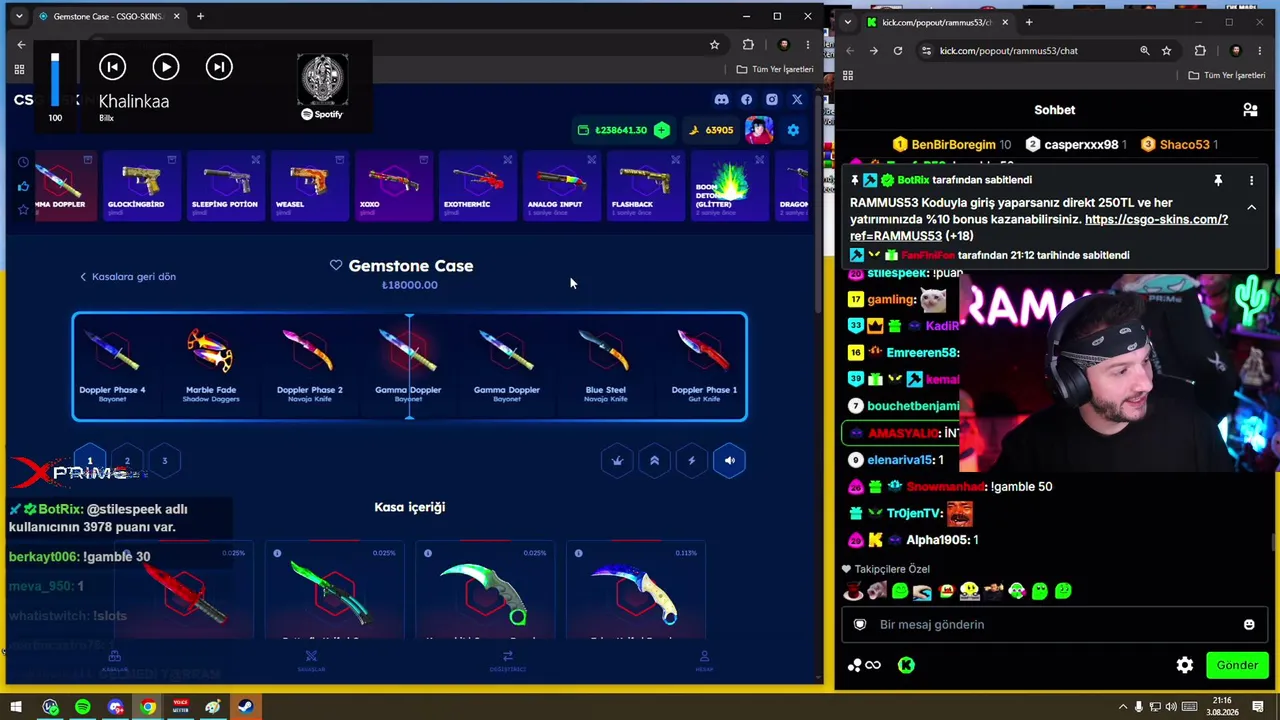Select case count 3 hexagon
The height and width of the screenshot is (720, 1280).
[165, 461]
